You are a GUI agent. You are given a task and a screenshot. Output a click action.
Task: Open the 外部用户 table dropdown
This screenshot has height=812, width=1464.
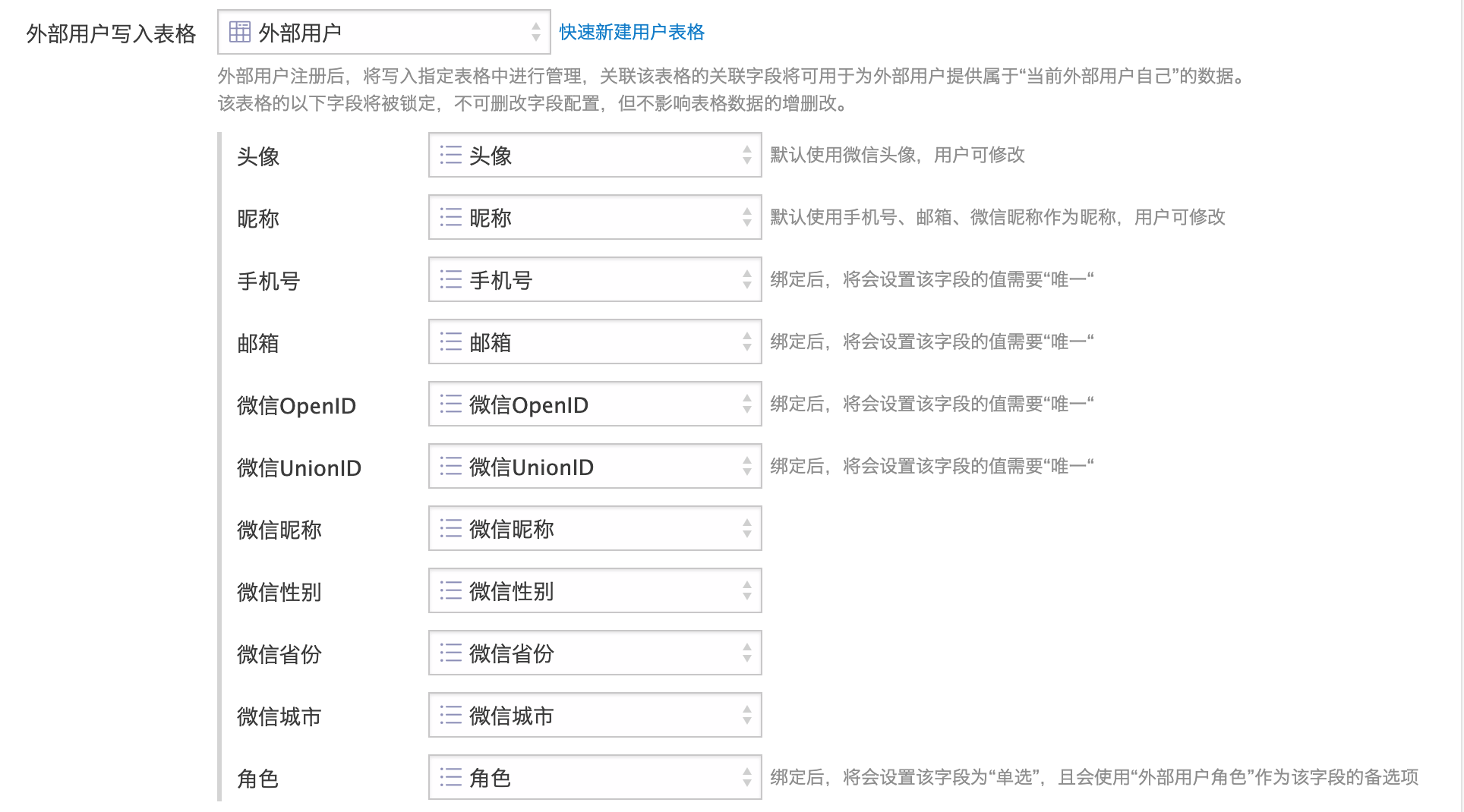(x=384, y=32)
